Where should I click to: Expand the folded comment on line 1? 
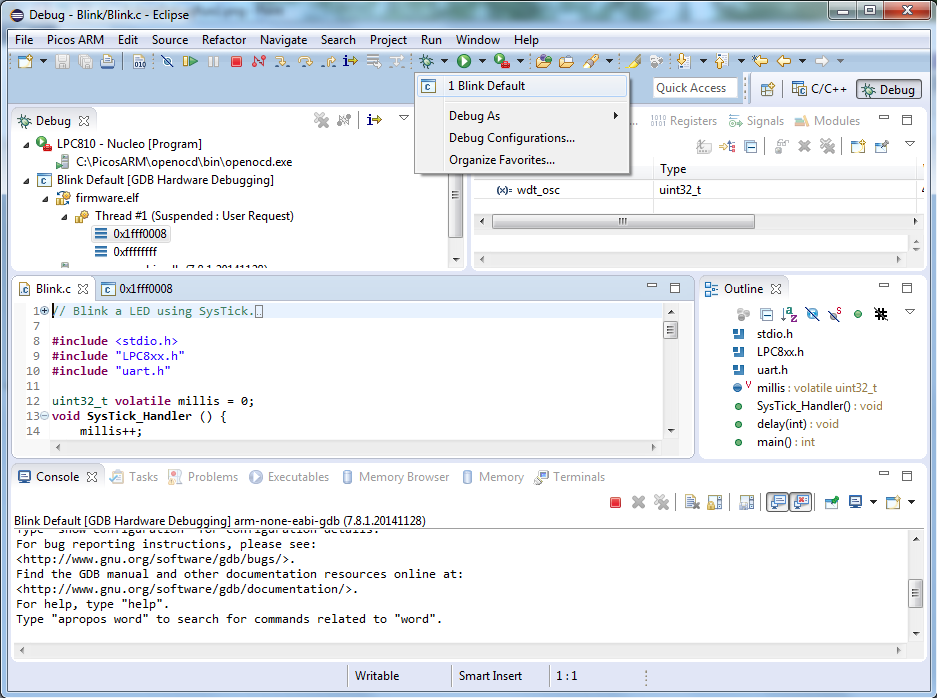pos(44,311)
